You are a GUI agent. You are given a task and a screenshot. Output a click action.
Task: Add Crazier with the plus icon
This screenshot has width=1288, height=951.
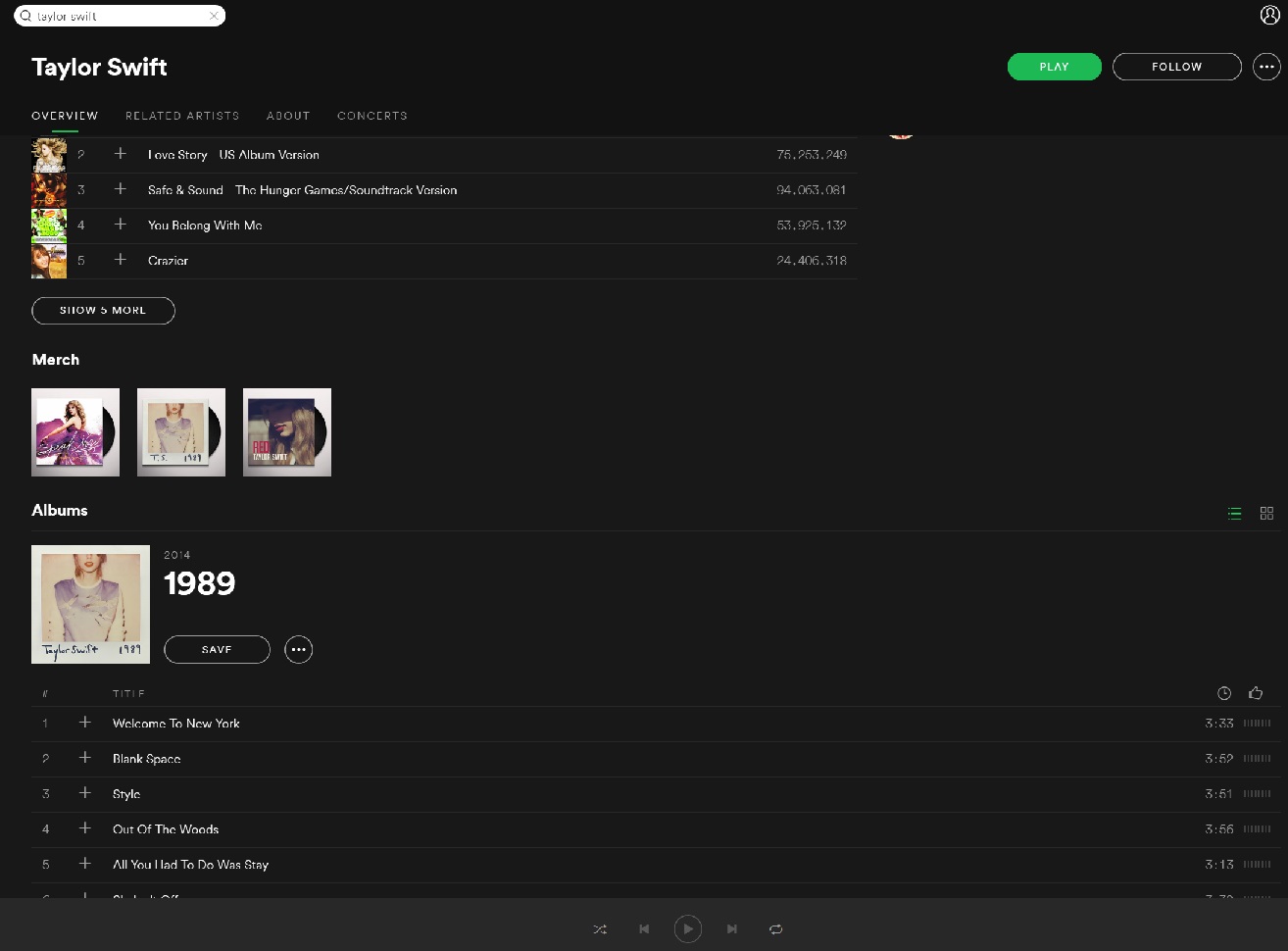click(121, 260)
